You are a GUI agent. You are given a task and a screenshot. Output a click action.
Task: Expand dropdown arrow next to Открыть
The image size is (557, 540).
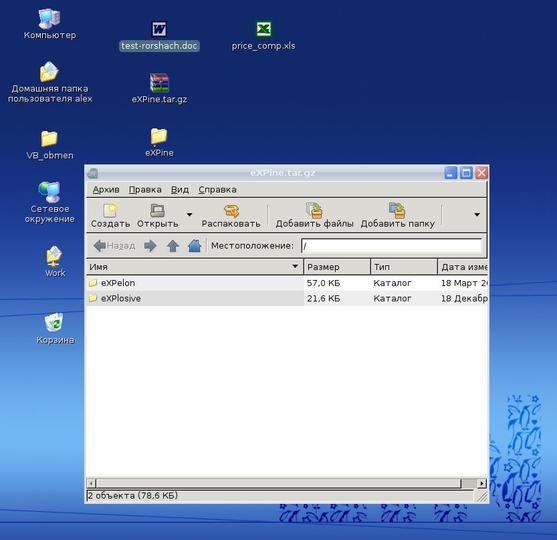(189, 214)
